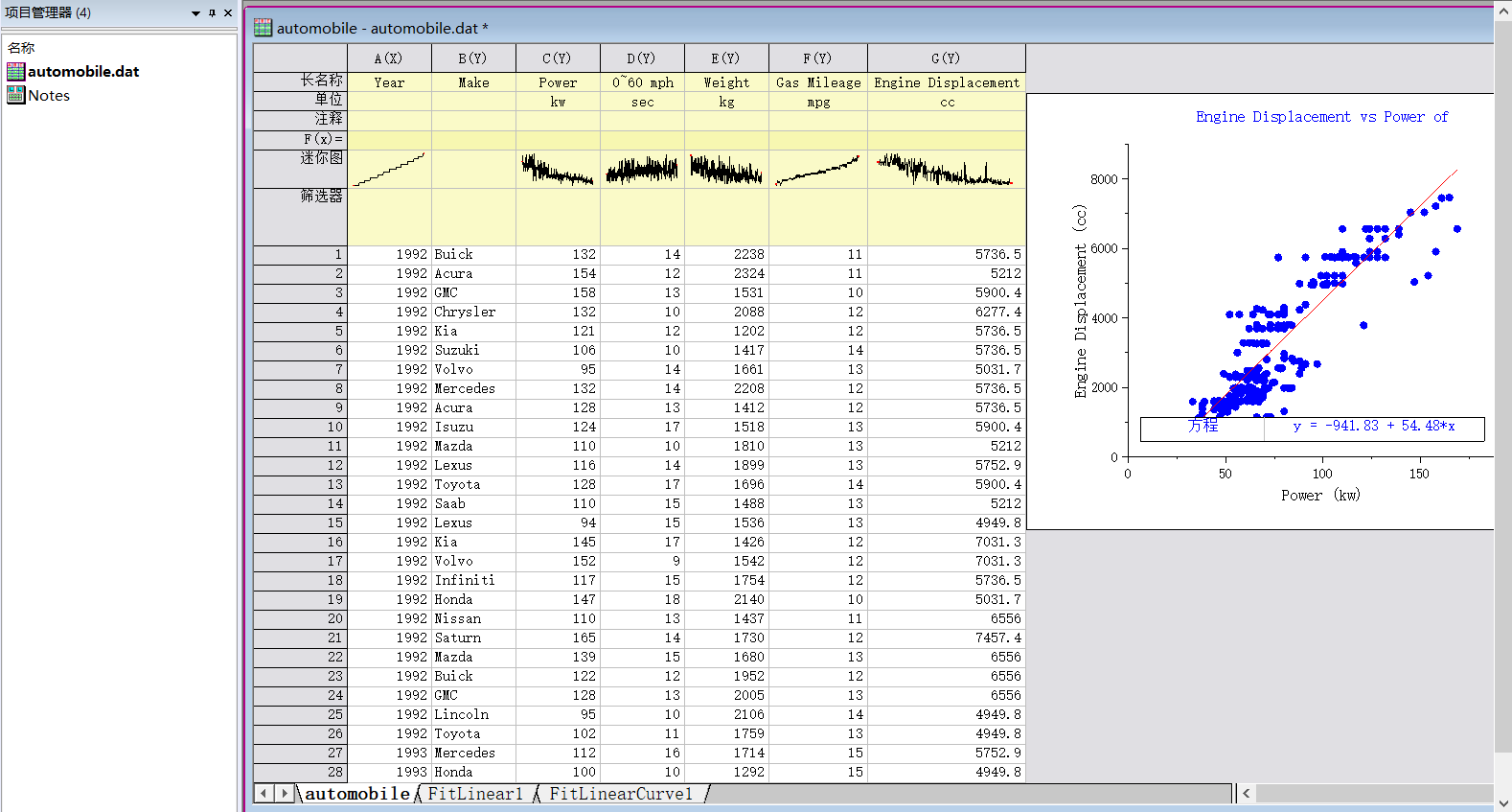Click the Engine Displacement sparkline thumbnail

(x=947, y=169)
